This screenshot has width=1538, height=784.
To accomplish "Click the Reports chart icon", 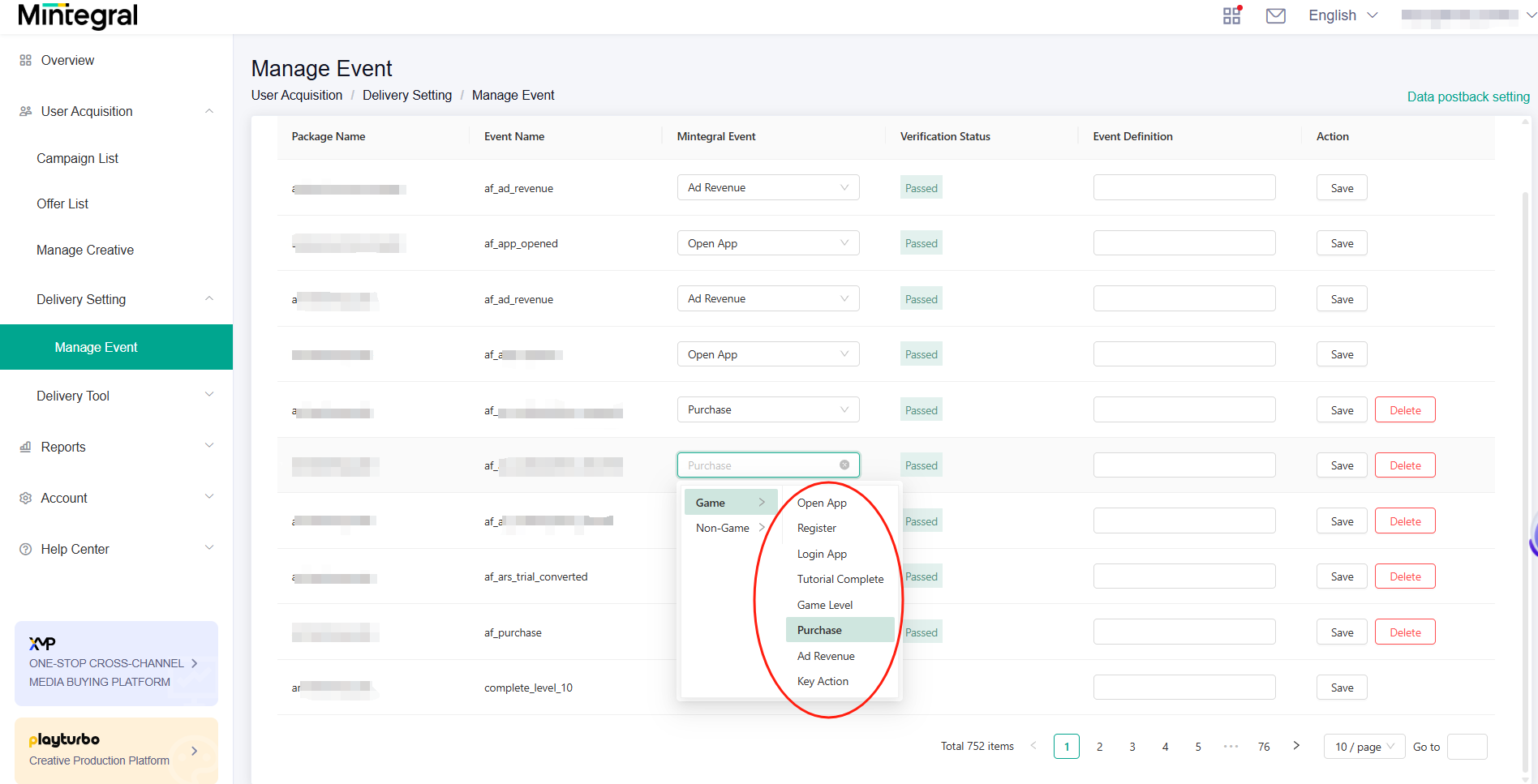I will tap(25, 447).
